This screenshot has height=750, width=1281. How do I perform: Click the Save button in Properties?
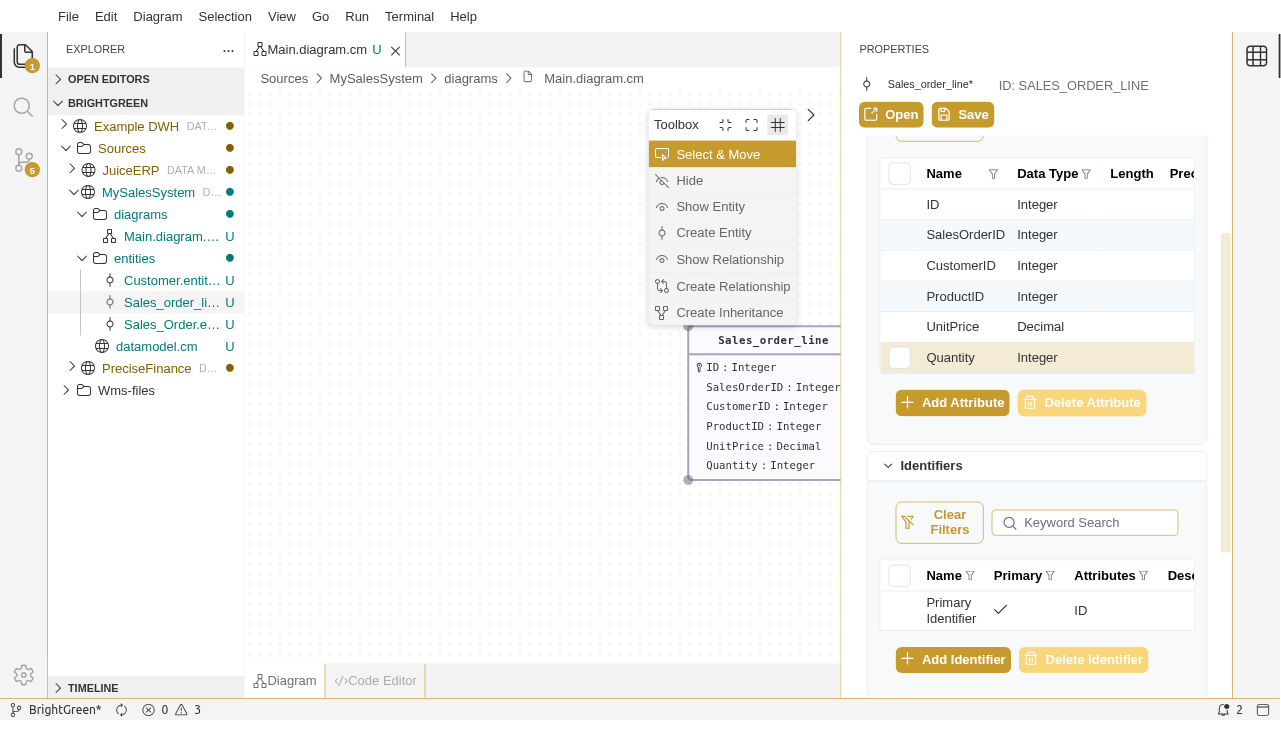point(962,115)
